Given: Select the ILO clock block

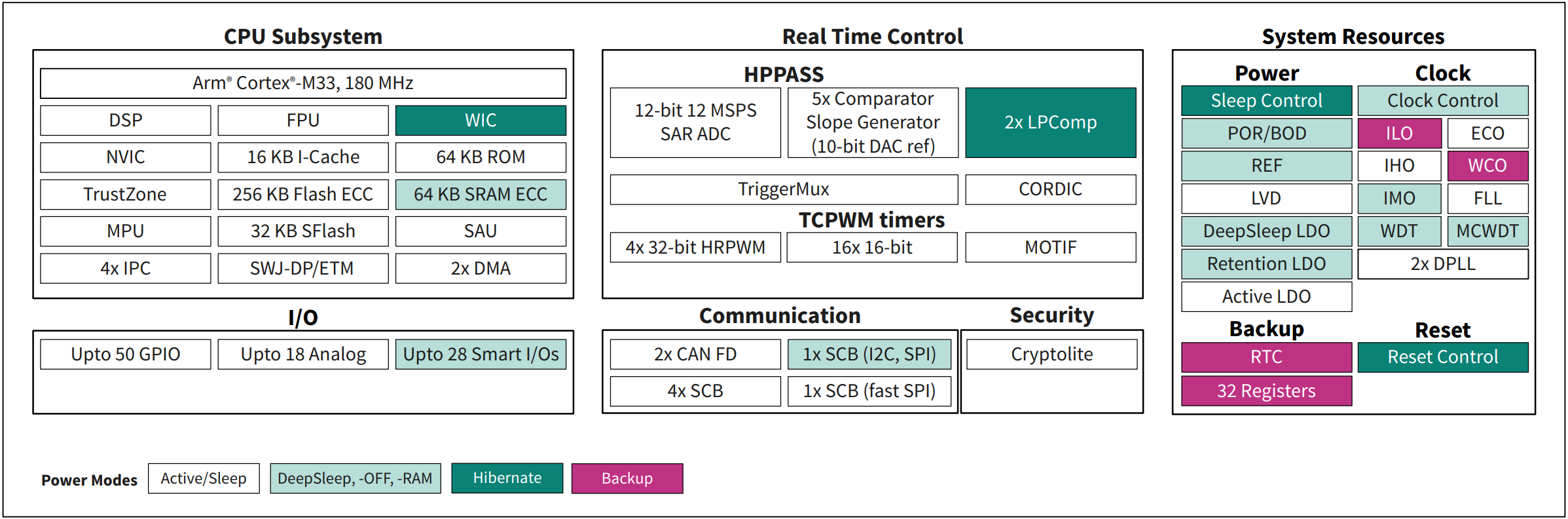Looking at the screenshot, I should [1399, 134].
